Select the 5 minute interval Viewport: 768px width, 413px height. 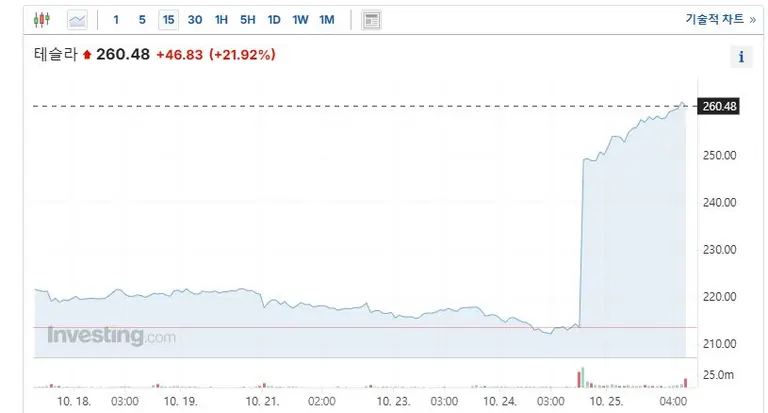point(142,20)
